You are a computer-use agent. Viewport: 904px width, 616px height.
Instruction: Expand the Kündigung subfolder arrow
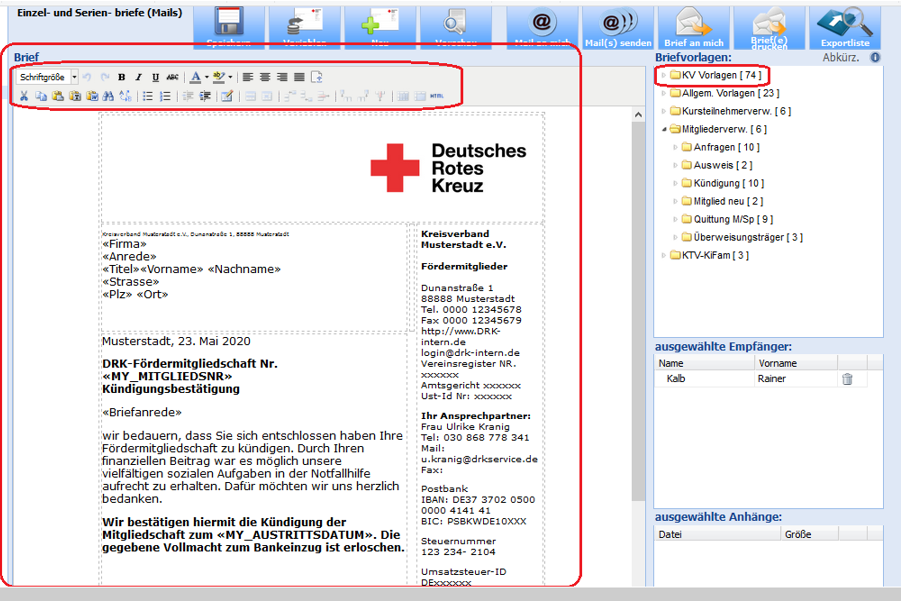[x=675, y=183]
